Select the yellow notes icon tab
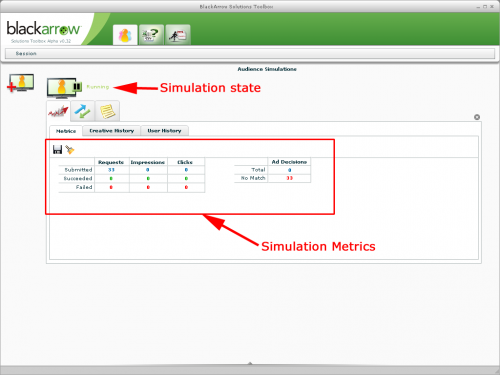 coord(107,111)
